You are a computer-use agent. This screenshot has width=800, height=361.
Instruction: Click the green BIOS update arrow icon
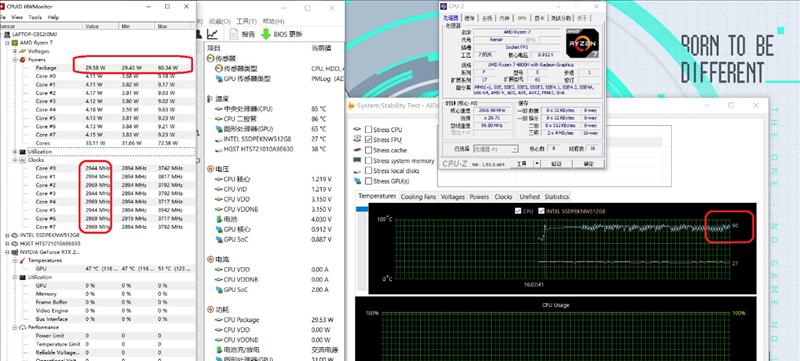pos(266,34)
